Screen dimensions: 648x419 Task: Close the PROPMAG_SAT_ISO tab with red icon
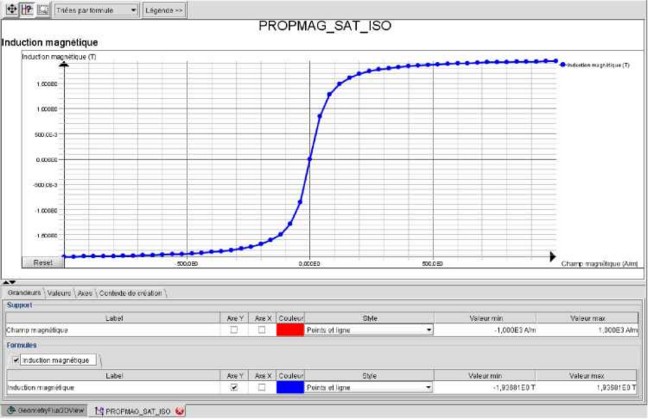(179, 411)
